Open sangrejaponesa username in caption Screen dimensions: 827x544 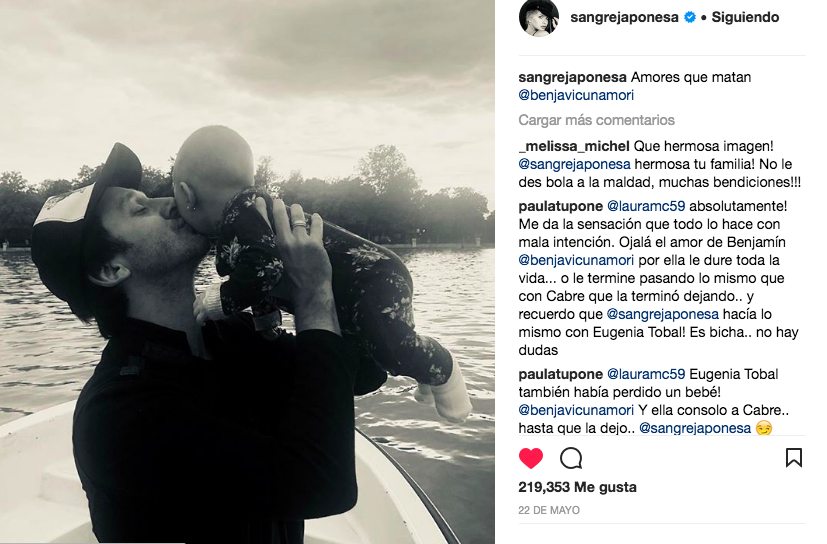[572, 78]
